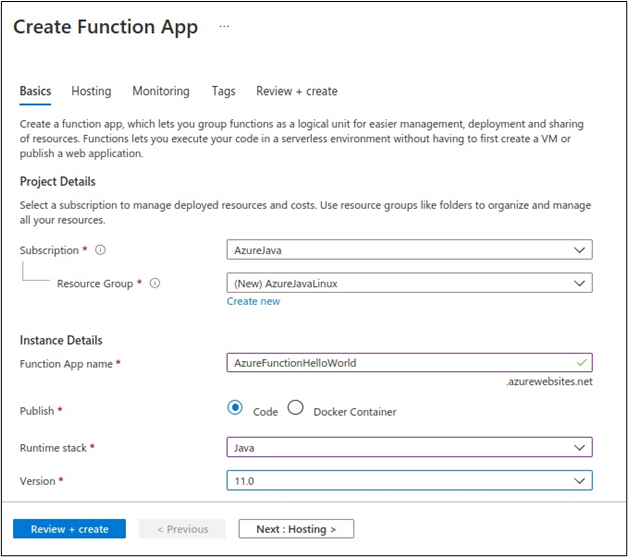The image size is (628, 557).
Task: Click the Publish field label
Action: [37, 411]
